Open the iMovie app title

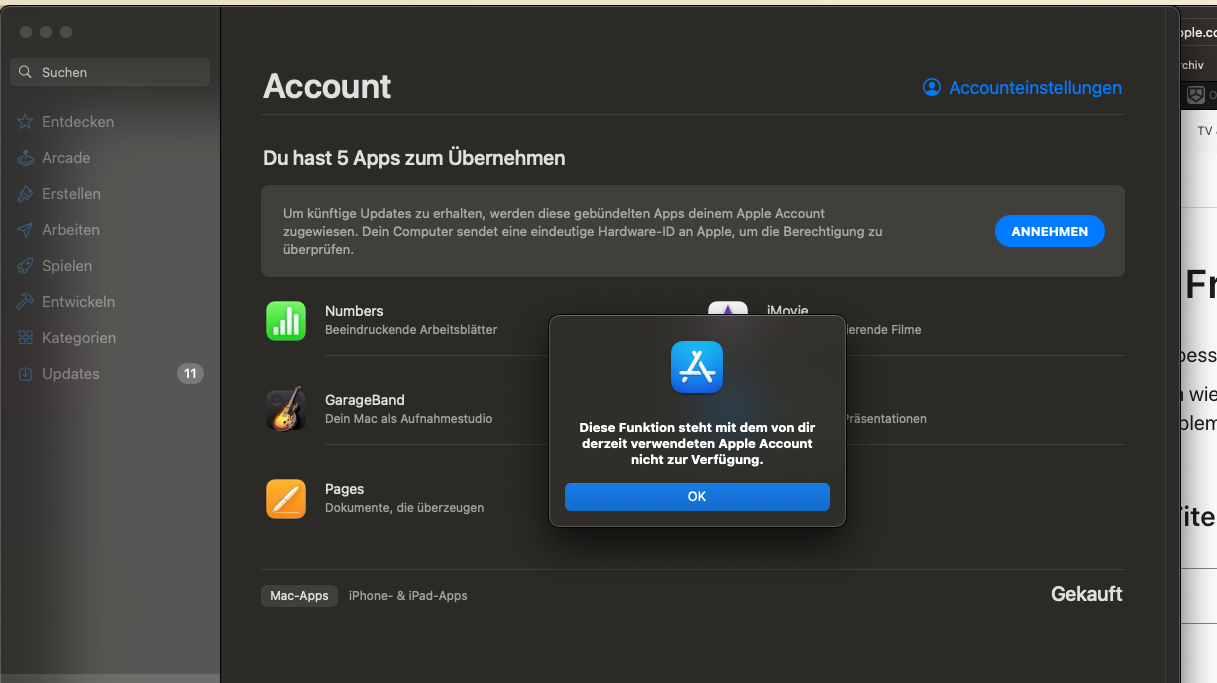tap(787, 310)
